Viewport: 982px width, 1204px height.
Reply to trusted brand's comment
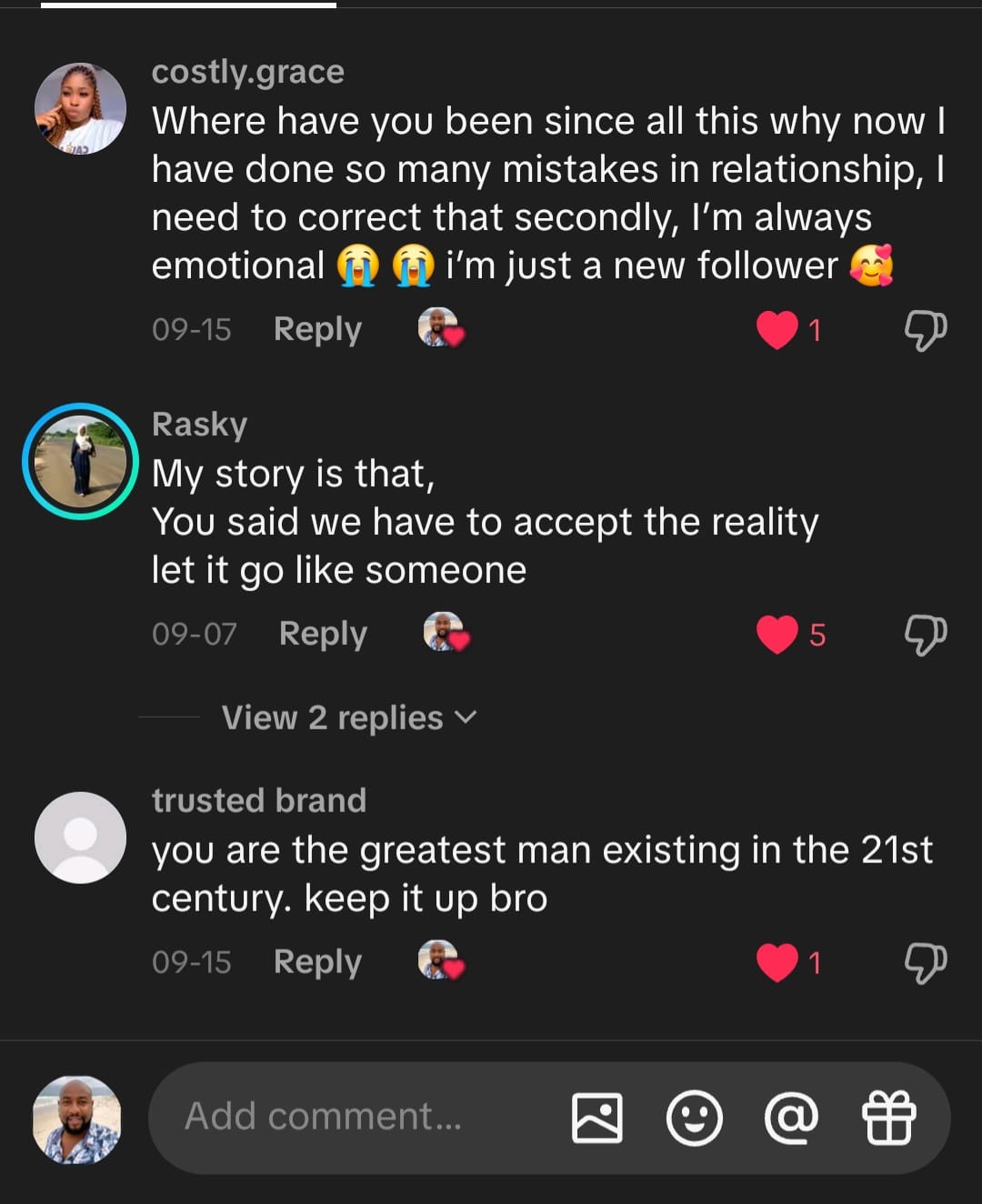pyautogui.click(x=317, y=962)
